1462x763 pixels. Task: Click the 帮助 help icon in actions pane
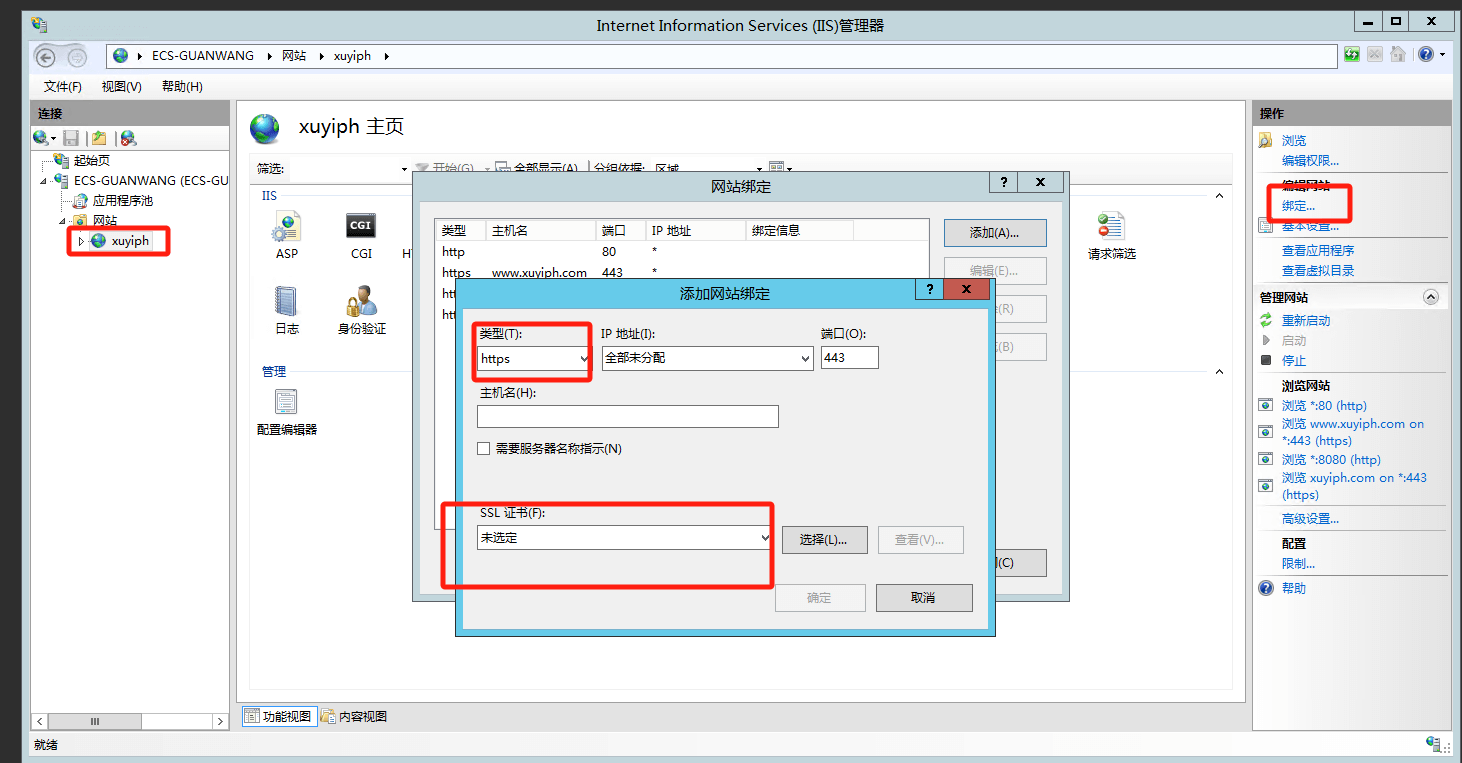pyautogui.click(x=1266, y=588)
